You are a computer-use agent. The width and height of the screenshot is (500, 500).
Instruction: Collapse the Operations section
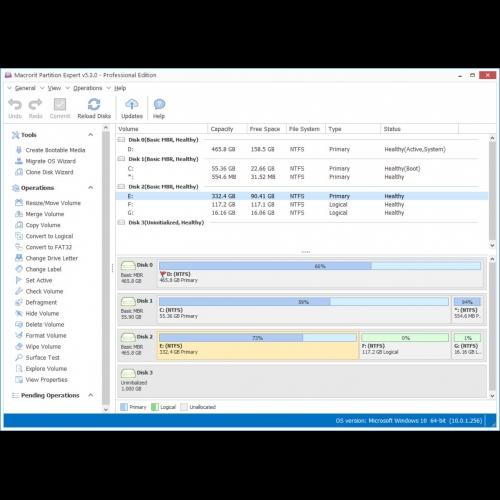click(x=90, y=187)
